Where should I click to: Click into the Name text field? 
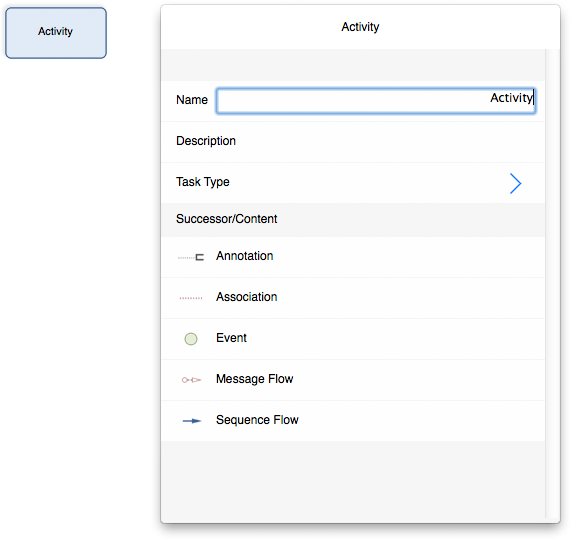coord(376,100)
